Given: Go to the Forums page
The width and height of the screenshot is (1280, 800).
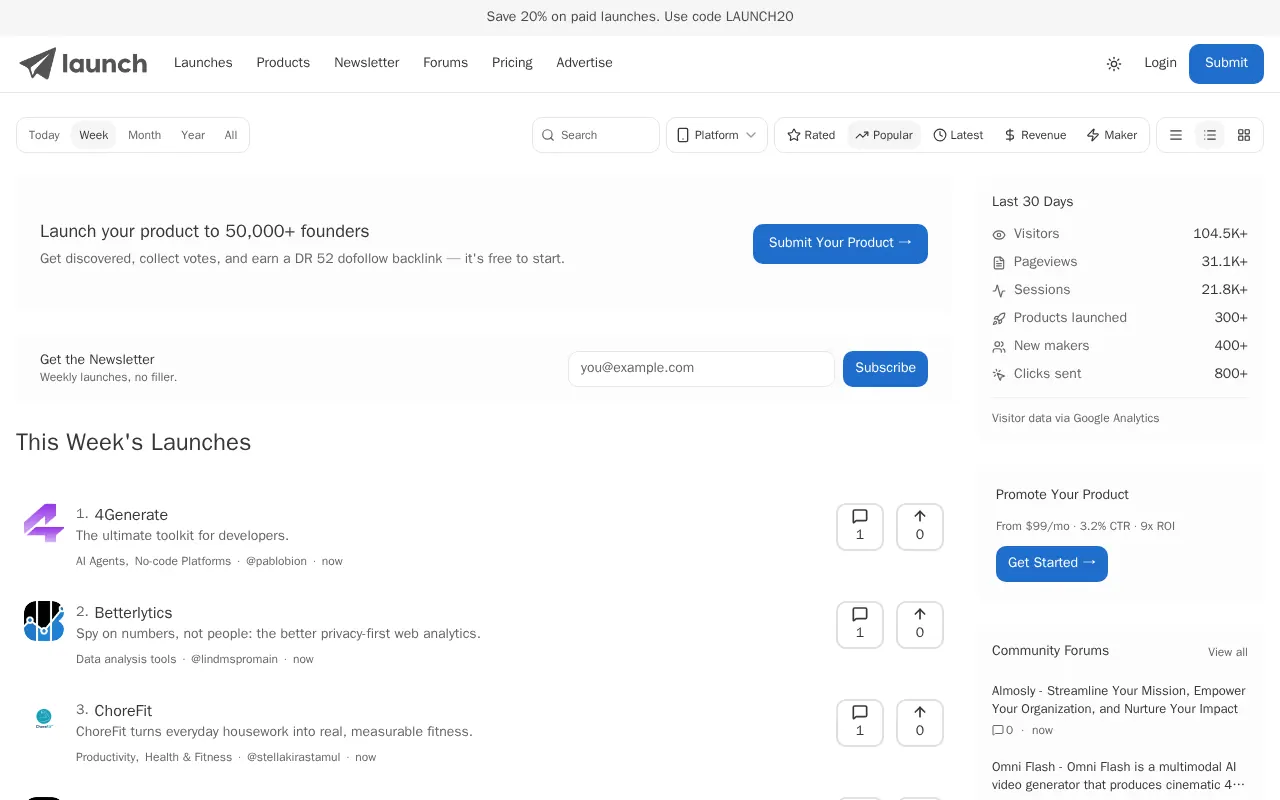Looking at the screenshot, I should [445, 63].
